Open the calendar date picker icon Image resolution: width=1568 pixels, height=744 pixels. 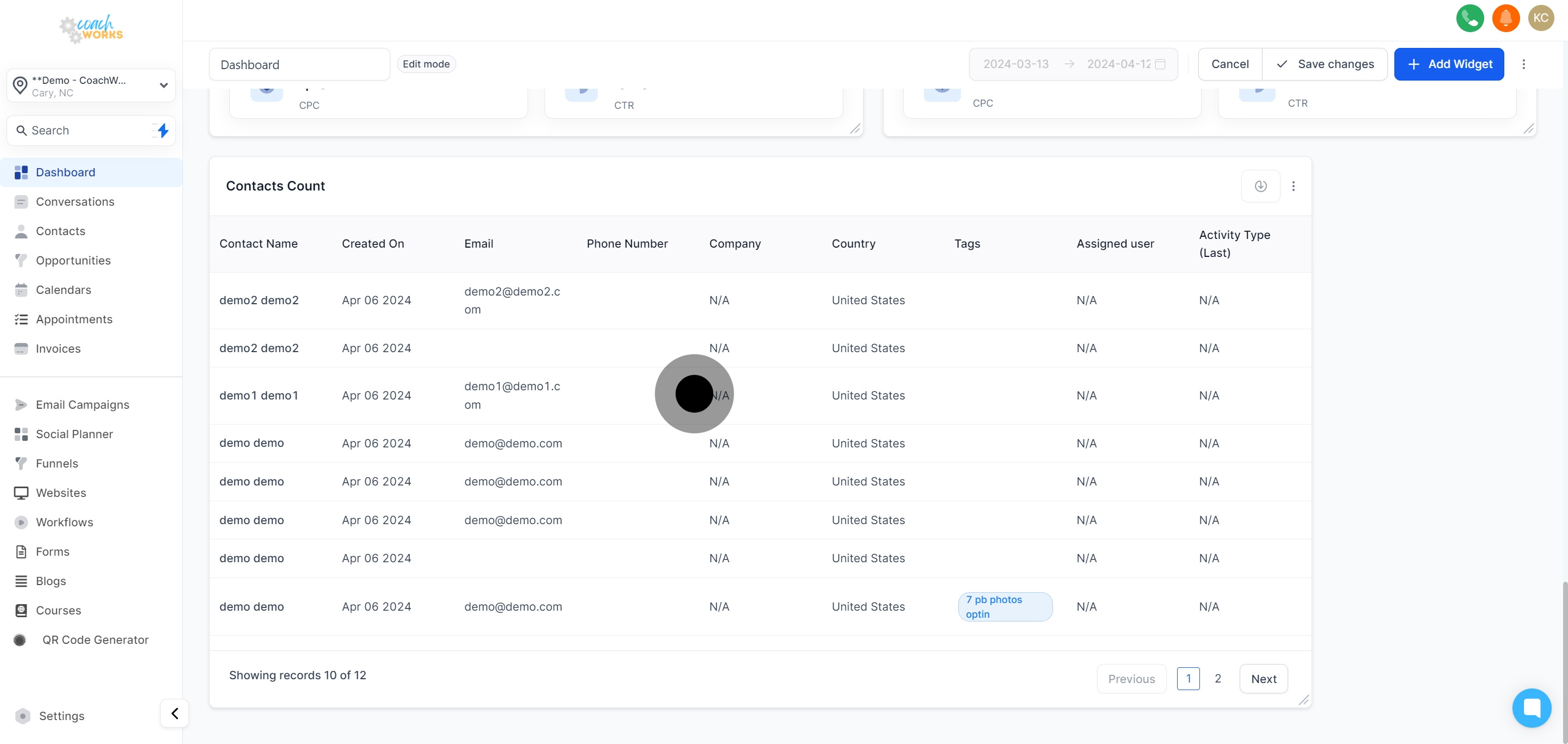click(1160, 64)
